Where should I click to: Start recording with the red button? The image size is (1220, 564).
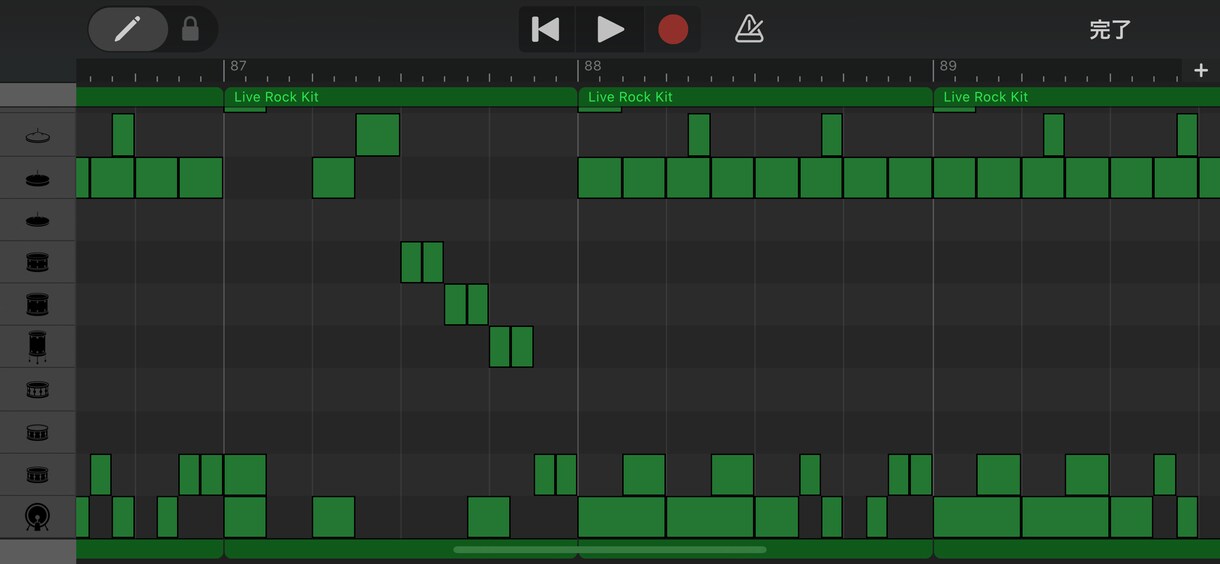(673, 29)
